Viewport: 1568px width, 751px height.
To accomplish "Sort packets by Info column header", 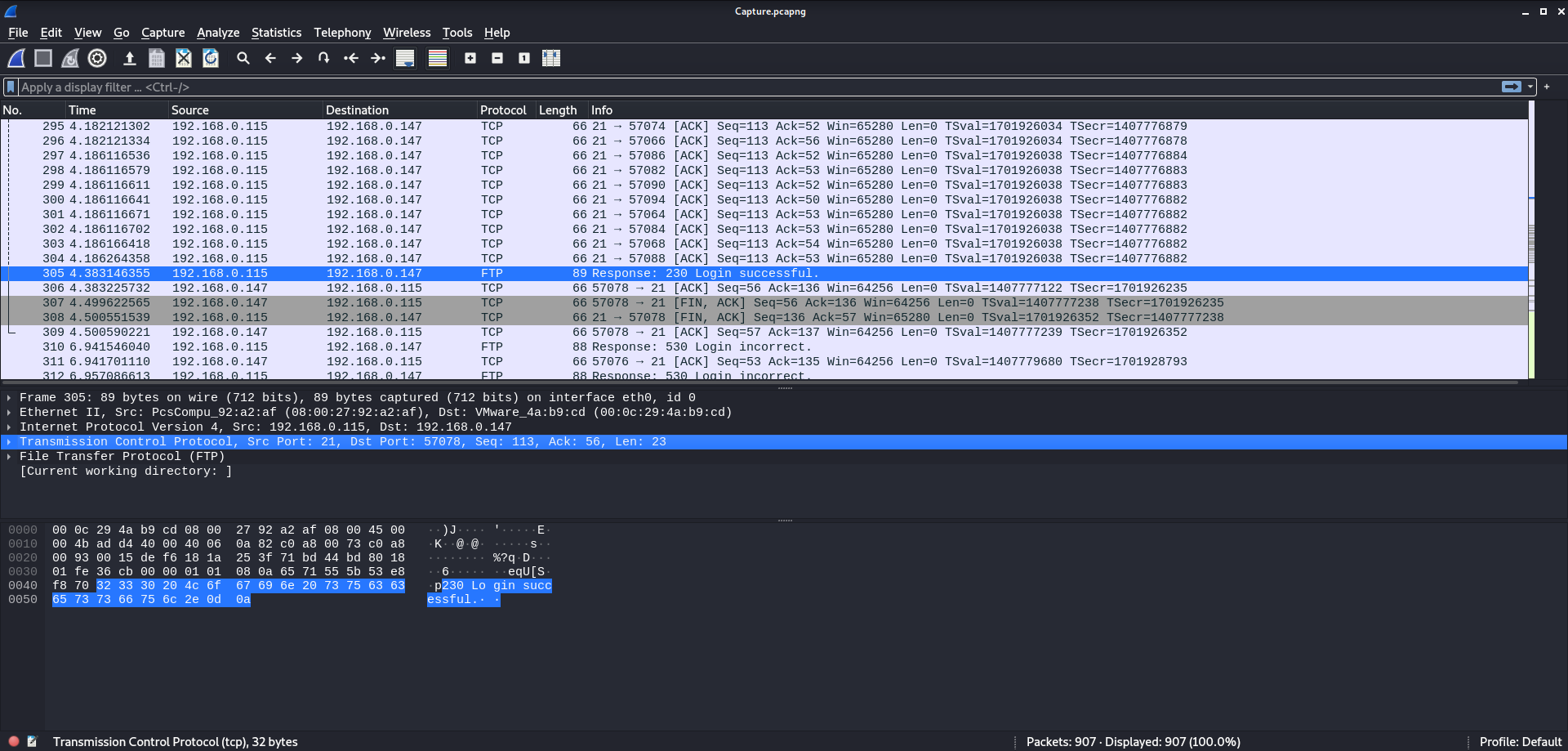I will pyautogui.click(x=1058, y=110).
